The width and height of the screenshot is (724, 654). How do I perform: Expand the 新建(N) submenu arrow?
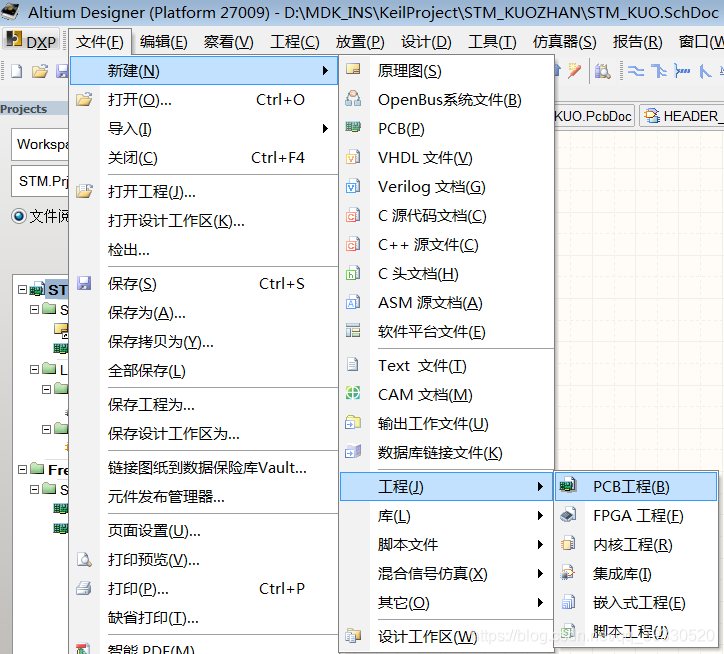[x=326, y=71]
